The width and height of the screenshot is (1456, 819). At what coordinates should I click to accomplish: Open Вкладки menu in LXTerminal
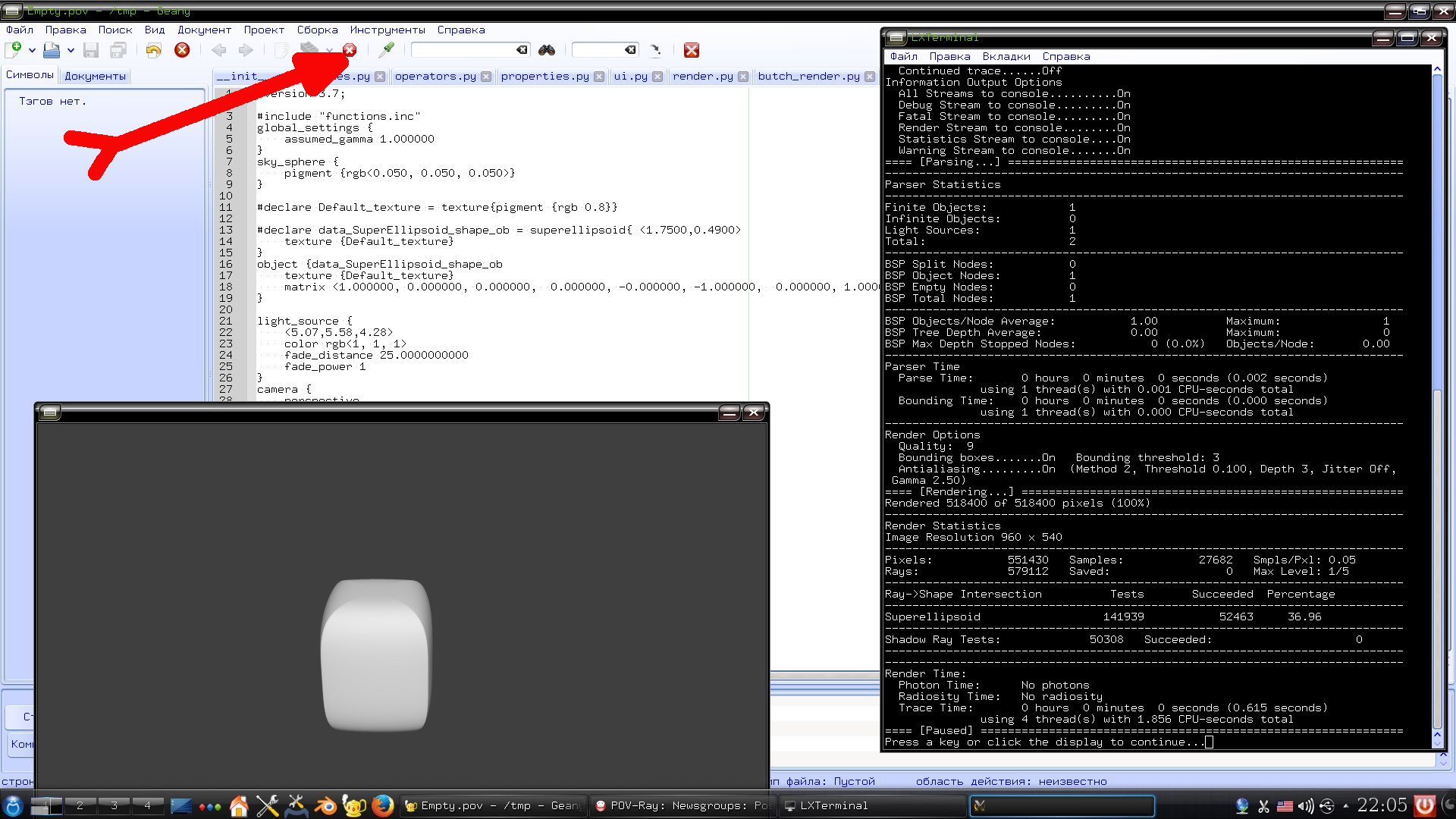(1006, 56)
